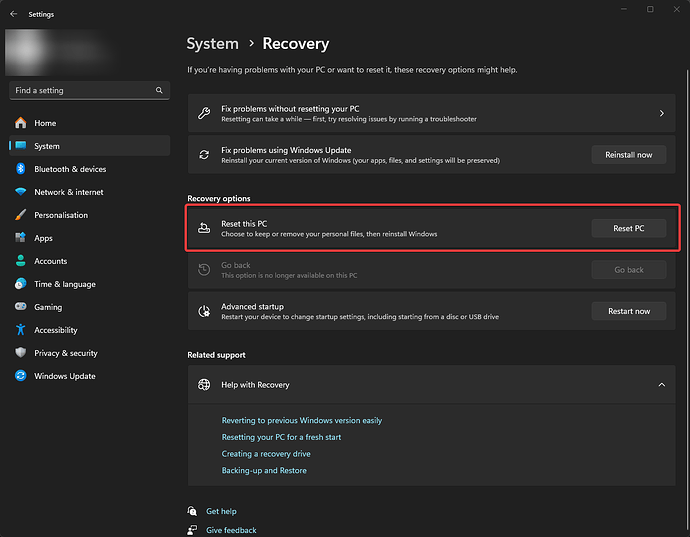Click the Give feedback icon
690x537 pixels.
(192, 530)
